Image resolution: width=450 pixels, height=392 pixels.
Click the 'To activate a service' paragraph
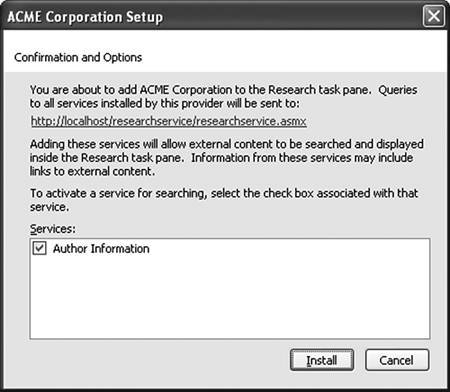(224, 200)
